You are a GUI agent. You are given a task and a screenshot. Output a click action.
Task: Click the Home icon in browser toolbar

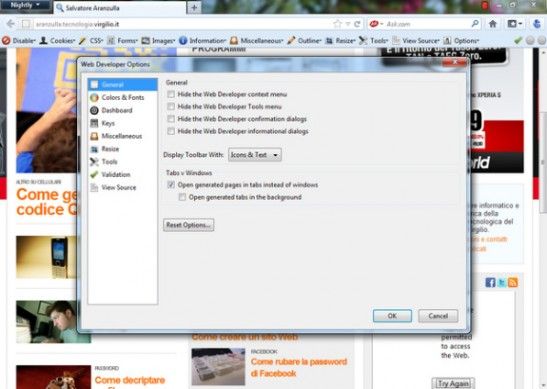(493, 24)
